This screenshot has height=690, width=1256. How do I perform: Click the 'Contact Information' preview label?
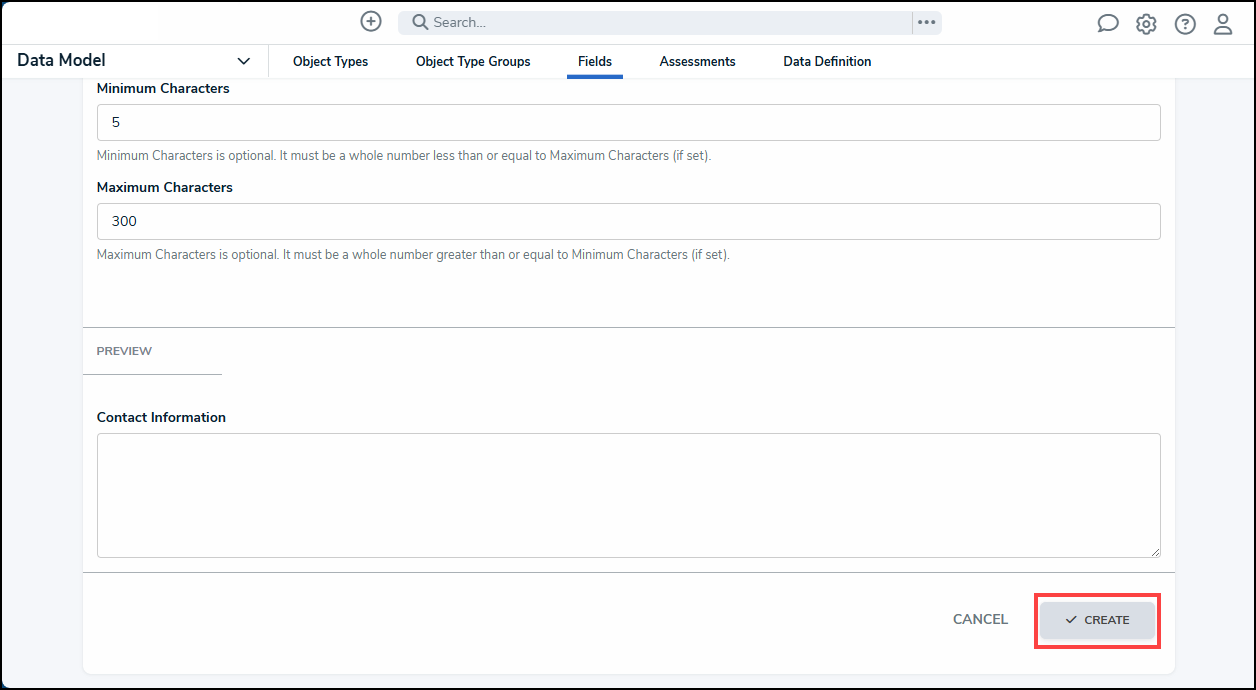coord(161,417)
